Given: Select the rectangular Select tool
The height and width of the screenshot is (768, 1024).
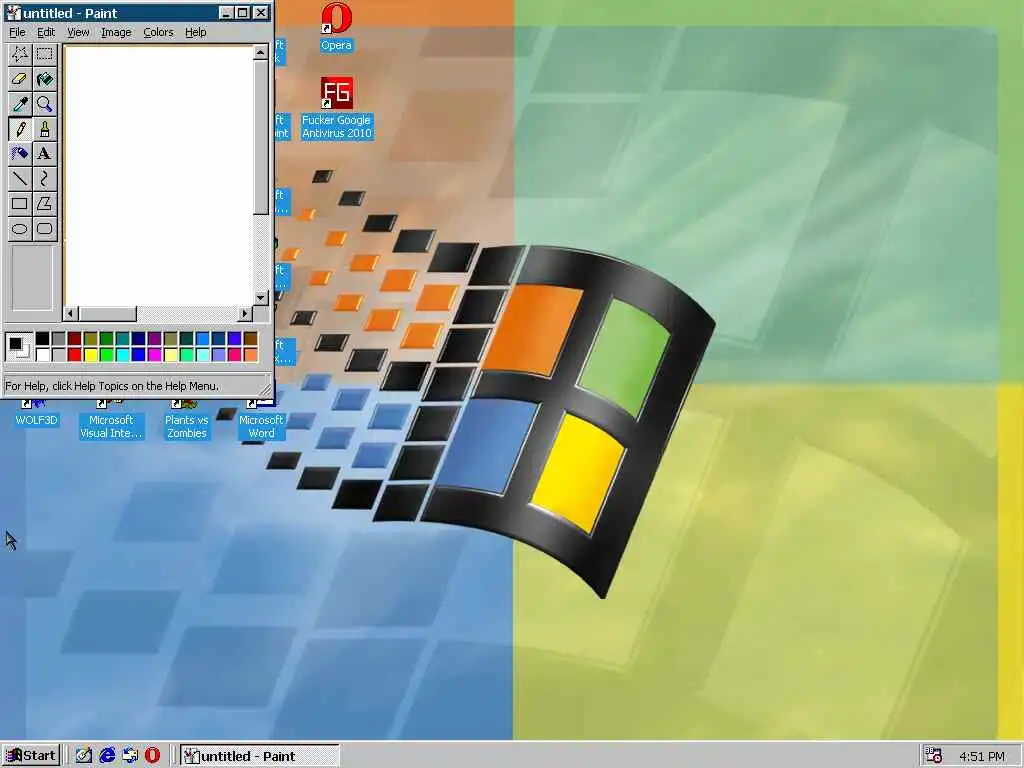Looking at the screenshot, I should [44, 54].
